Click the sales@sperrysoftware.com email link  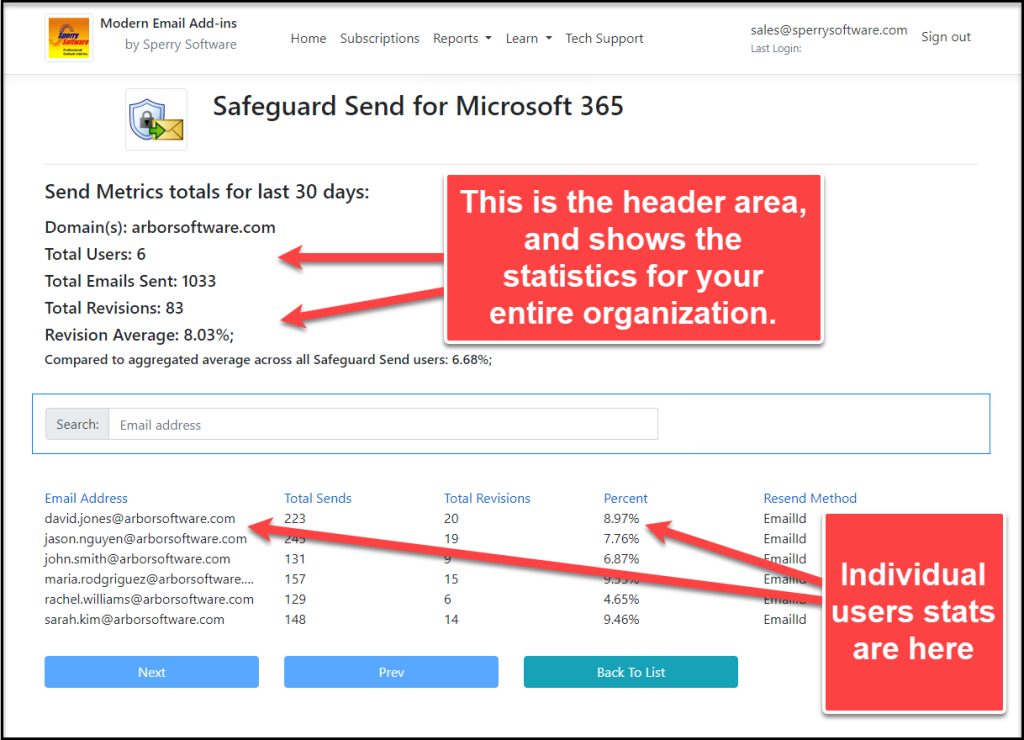828,30
